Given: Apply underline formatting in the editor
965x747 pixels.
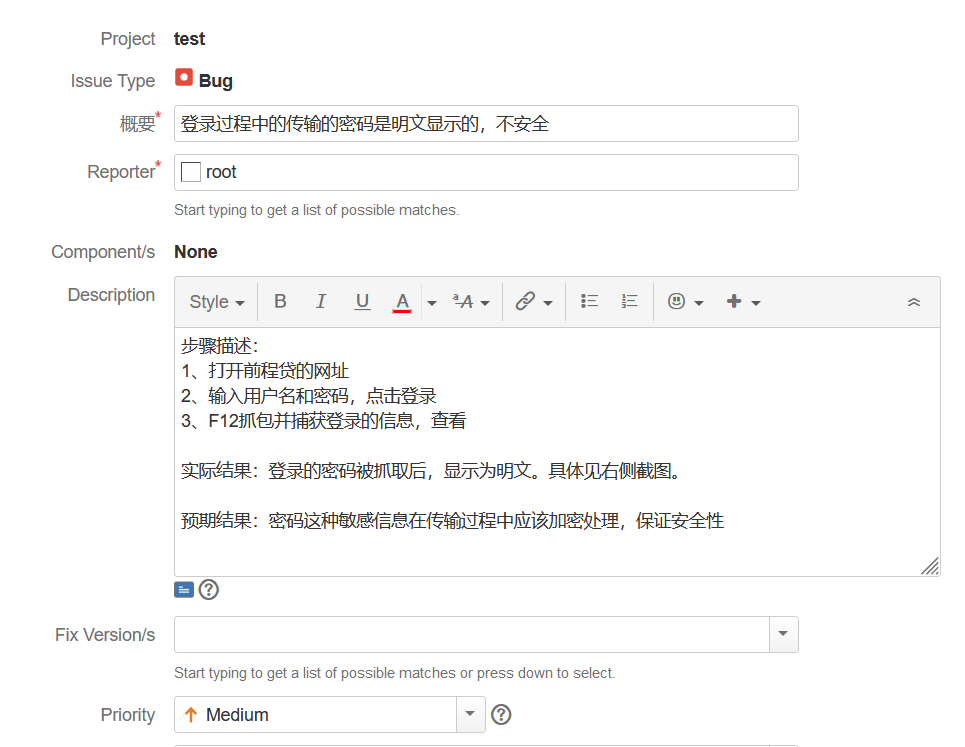Looking at the screenshot, I should point(362,301).
